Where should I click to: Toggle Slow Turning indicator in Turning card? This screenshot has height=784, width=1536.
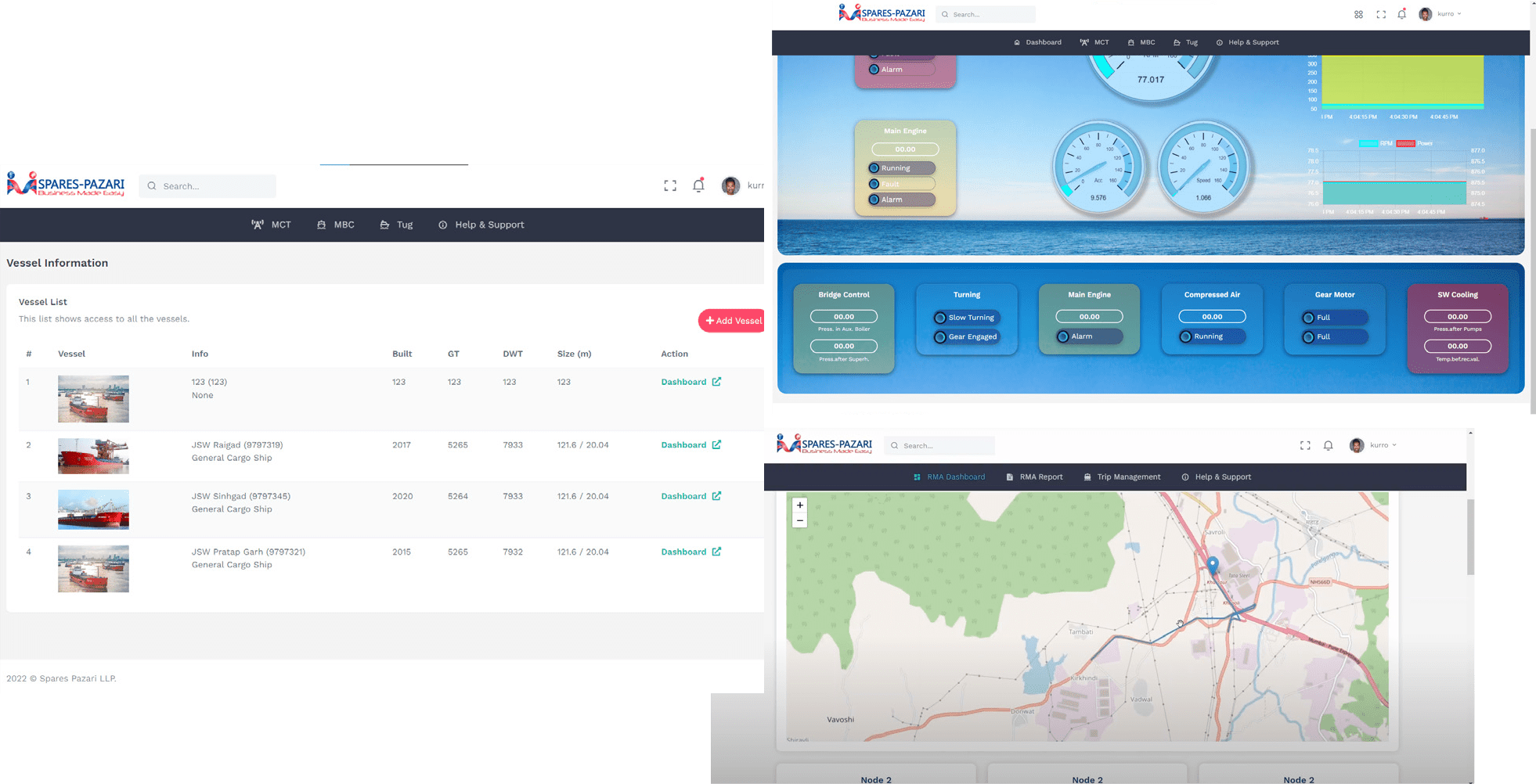pos(966,318)
